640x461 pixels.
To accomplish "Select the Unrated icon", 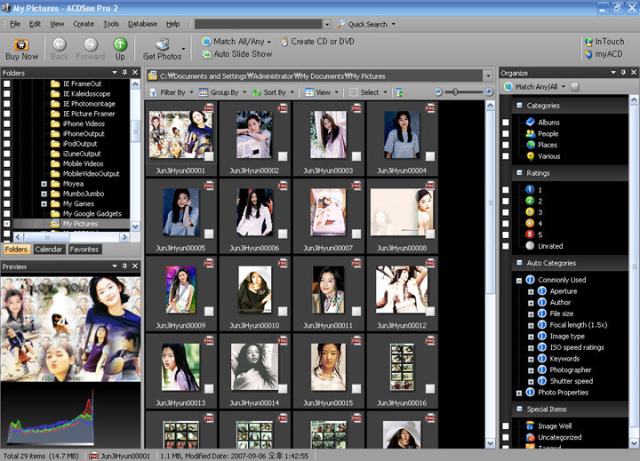I will 530,246.
